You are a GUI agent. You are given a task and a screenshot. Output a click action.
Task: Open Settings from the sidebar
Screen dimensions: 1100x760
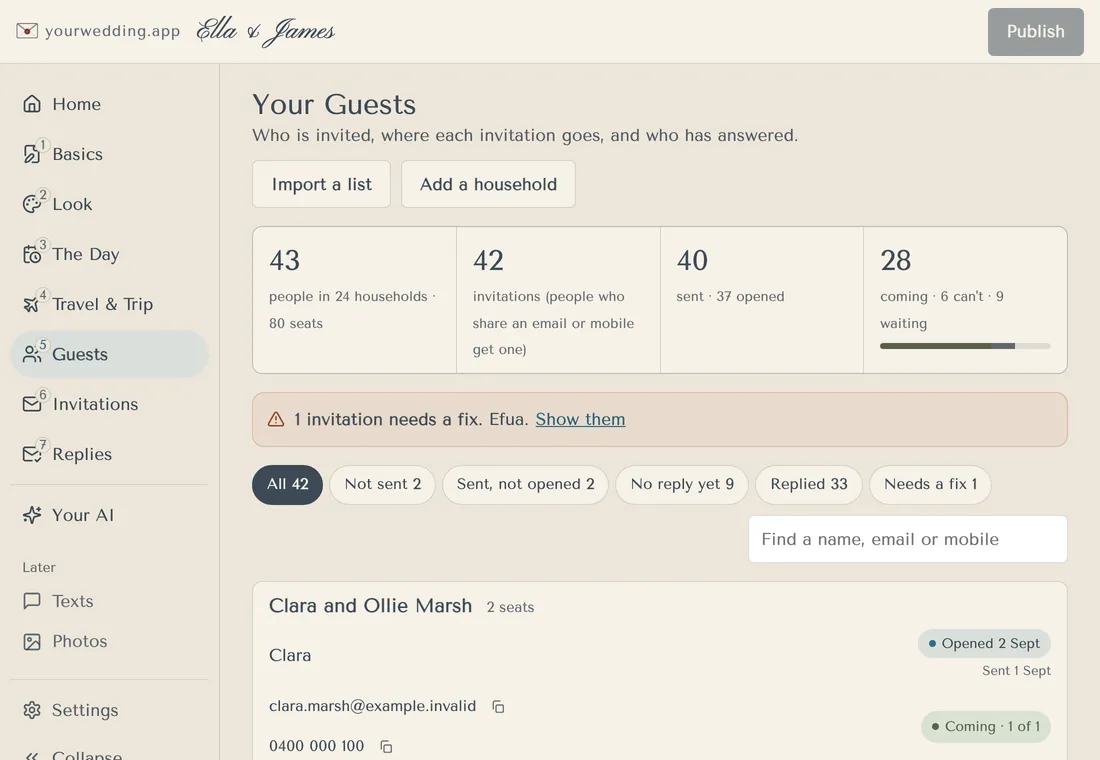point(109,710)
